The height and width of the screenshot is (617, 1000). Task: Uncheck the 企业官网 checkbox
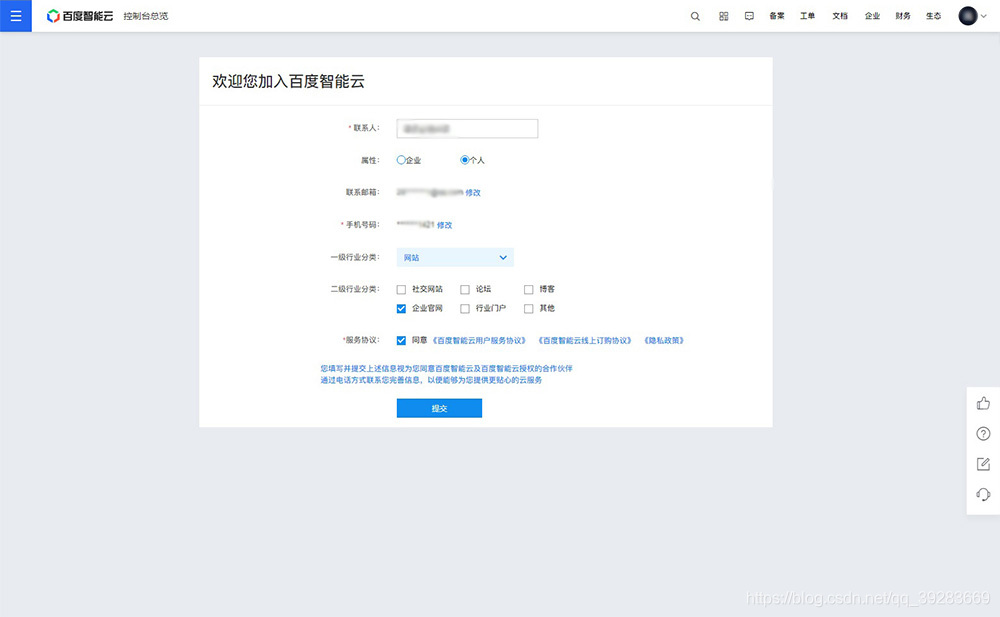click(401, 309)
